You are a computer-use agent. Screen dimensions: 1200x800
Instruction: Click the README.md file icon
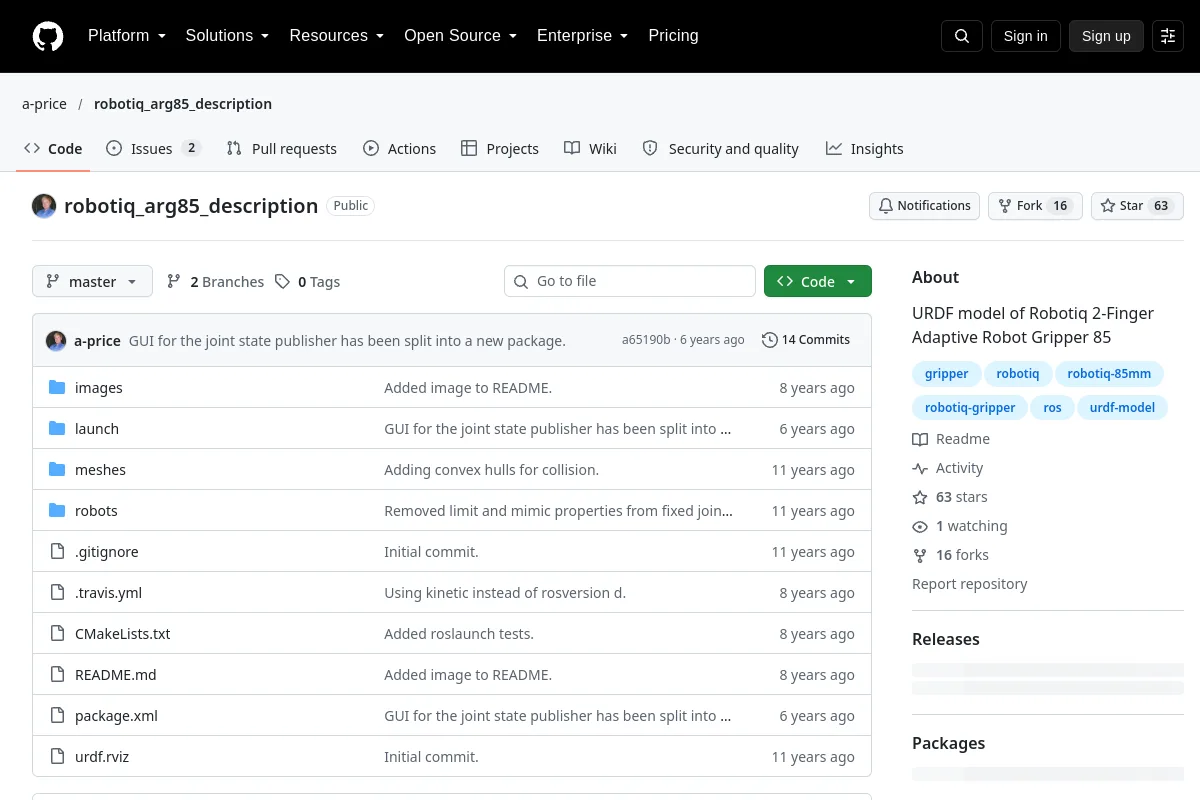(x=57, y=675)
